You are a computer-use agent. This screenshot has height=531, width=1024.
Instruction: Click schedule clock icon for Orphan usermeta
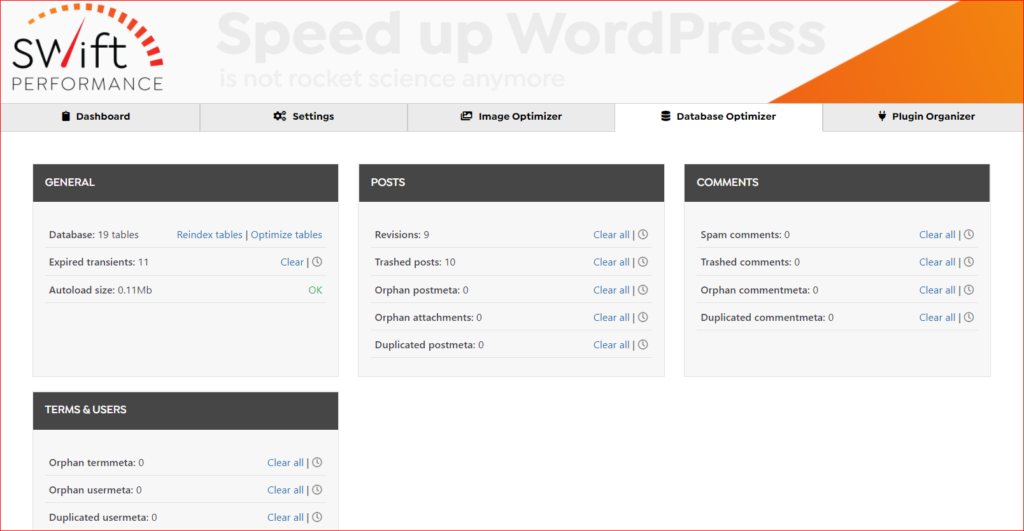(x=317, y=490)
